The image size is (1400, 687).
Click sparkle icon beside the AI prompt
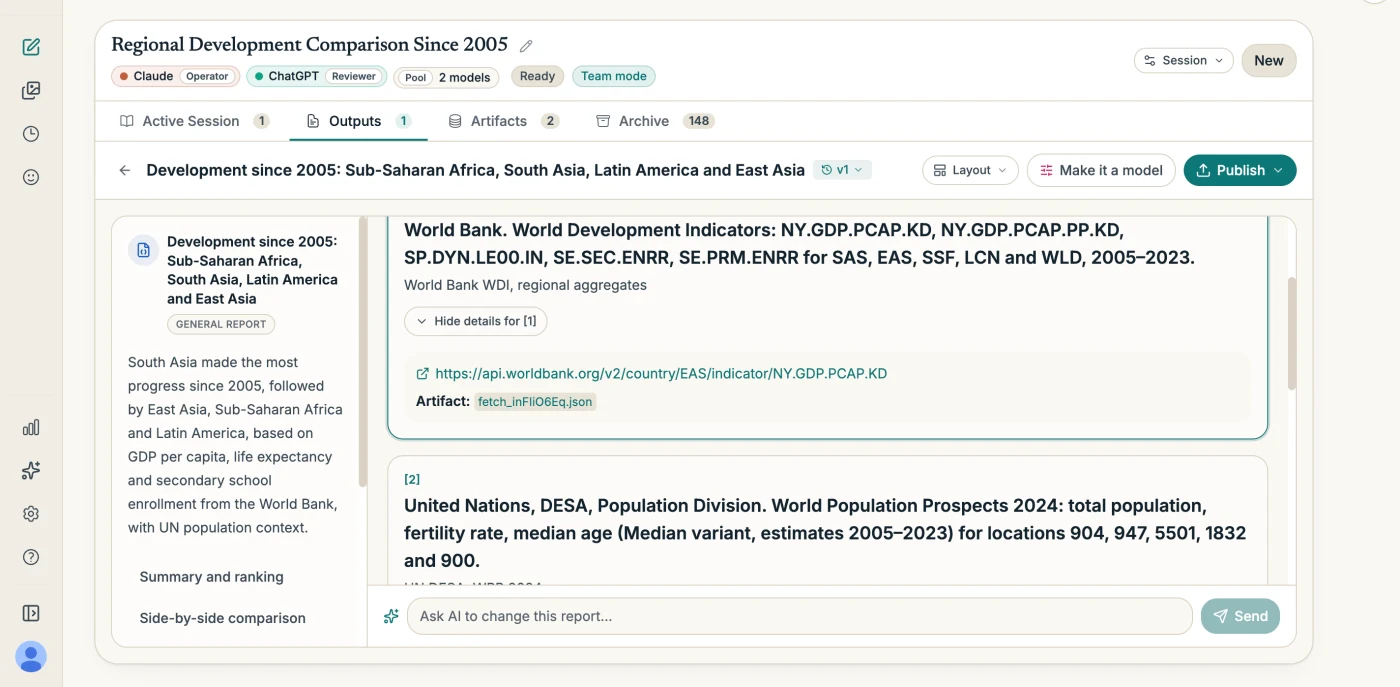(391, 616)
